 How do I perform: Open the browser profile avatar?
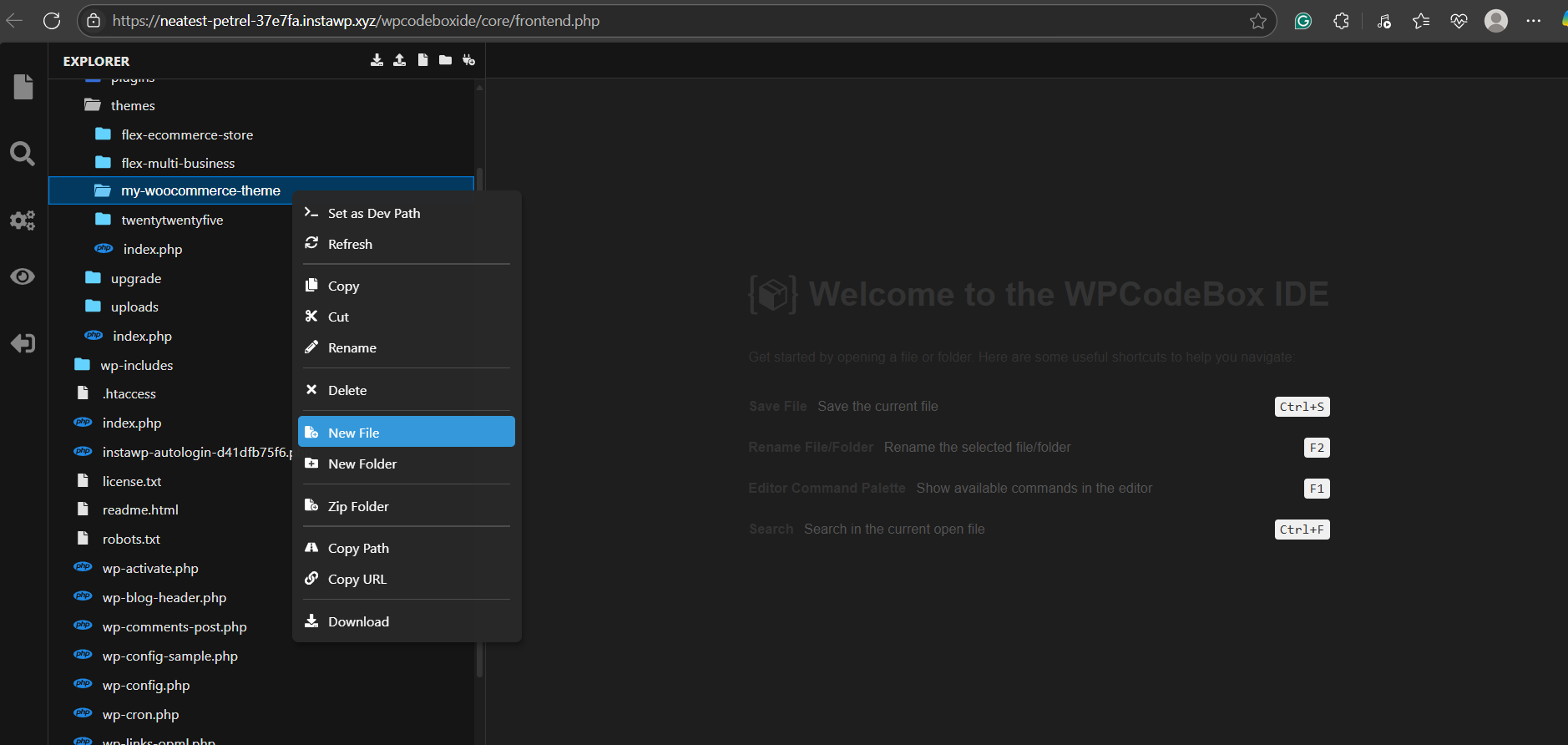1496,21
